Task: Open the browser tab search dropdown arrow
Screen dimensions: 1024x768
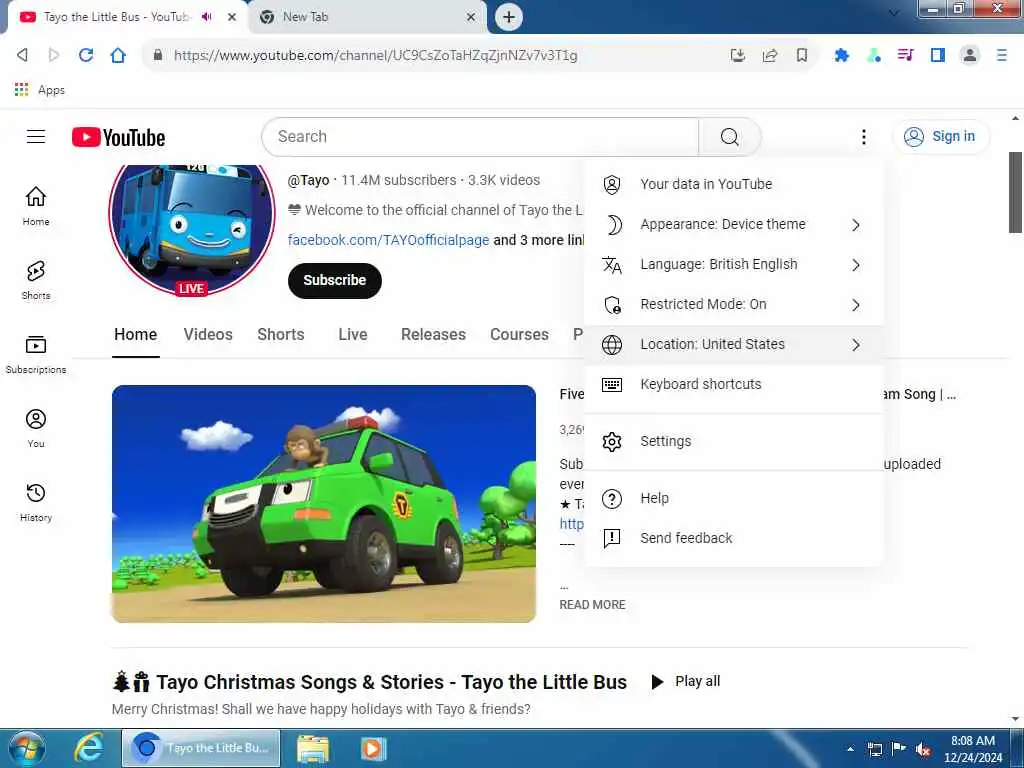Action: [893, 12]
